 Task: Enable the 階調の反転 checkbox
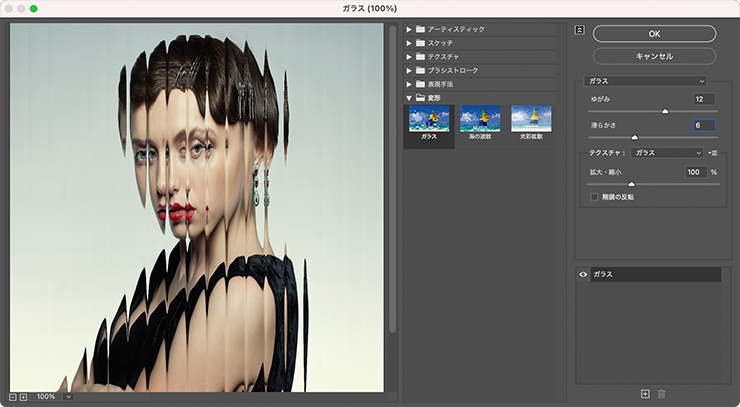coord(595,197)
